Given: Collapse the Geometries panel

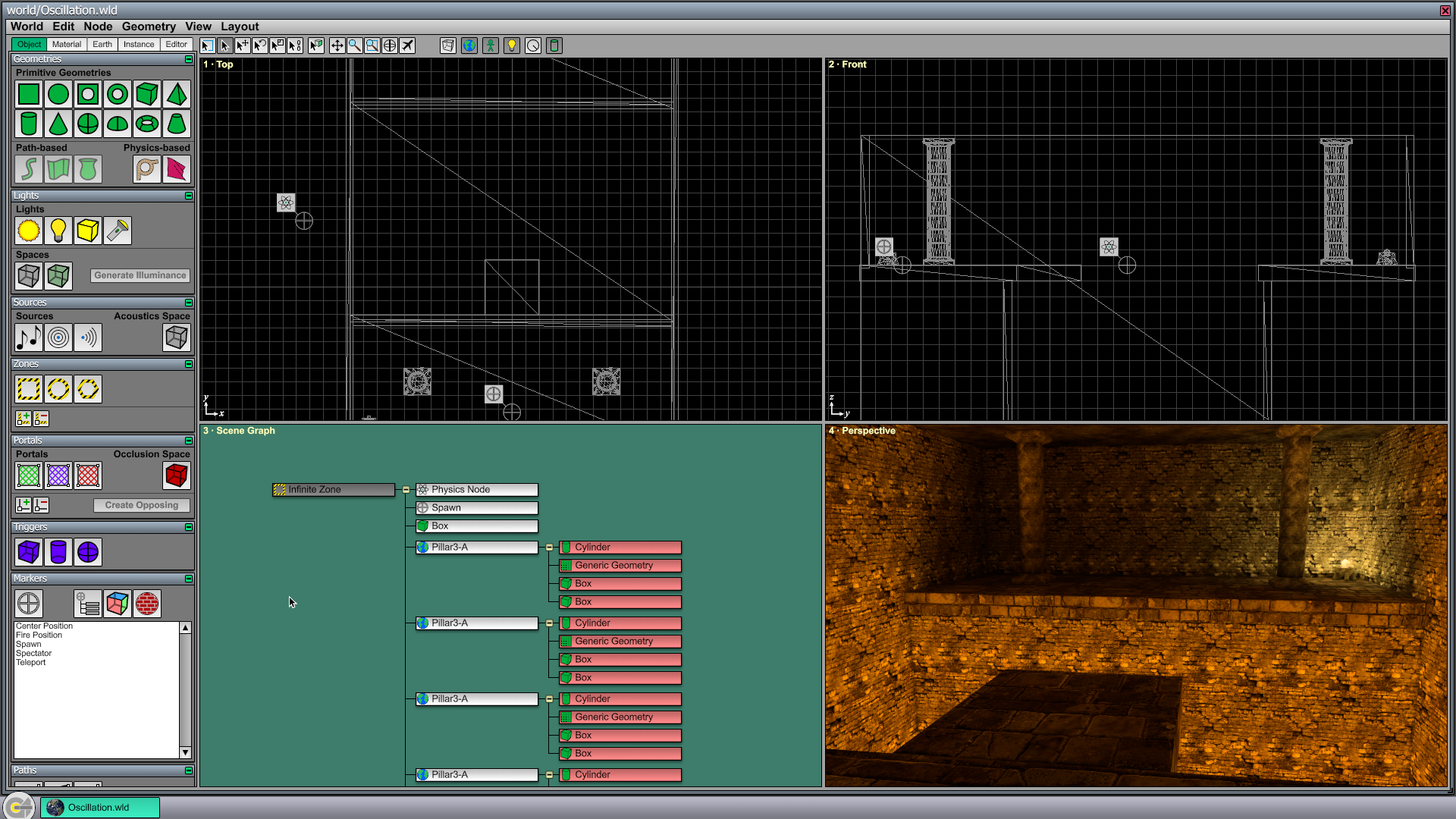Looking at the screenshot, I should pos(189,59).
